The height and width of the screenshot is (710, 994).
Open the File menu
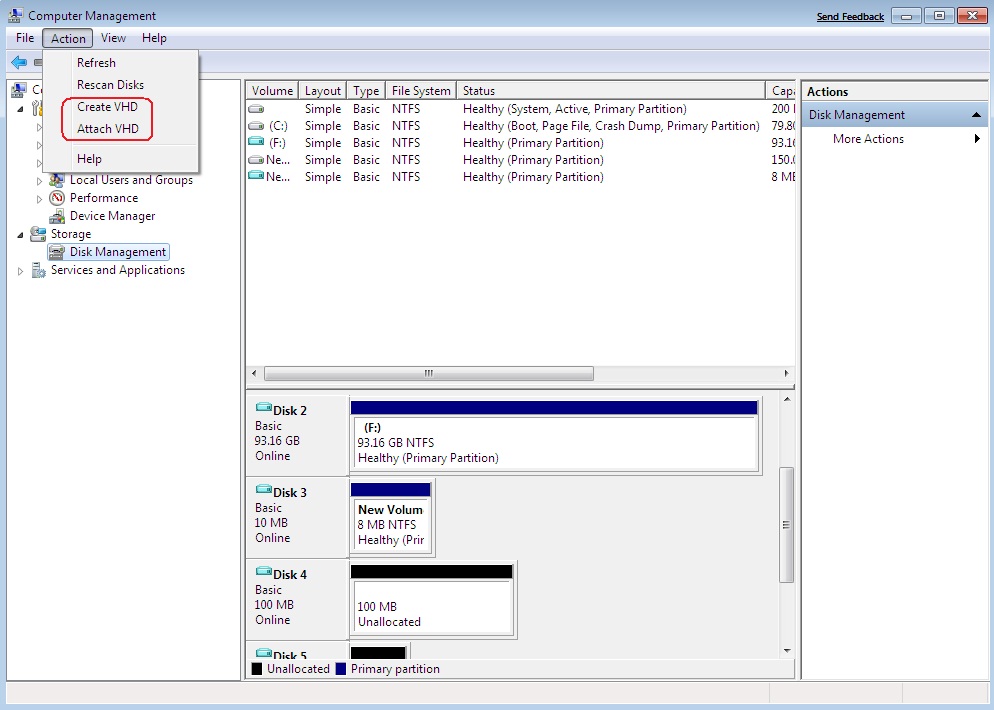pyautogui.click(x=25, y=38)
